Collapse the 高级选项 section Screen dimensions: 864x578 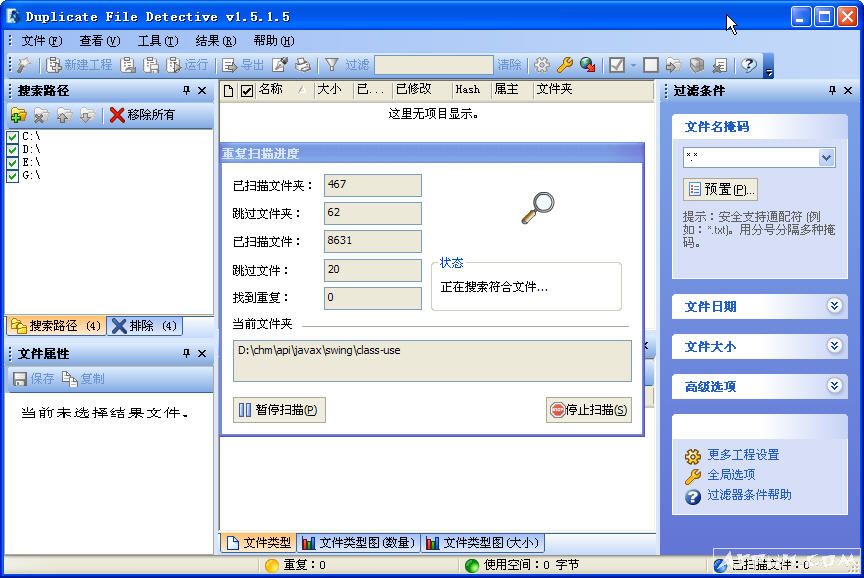point(834,384)
